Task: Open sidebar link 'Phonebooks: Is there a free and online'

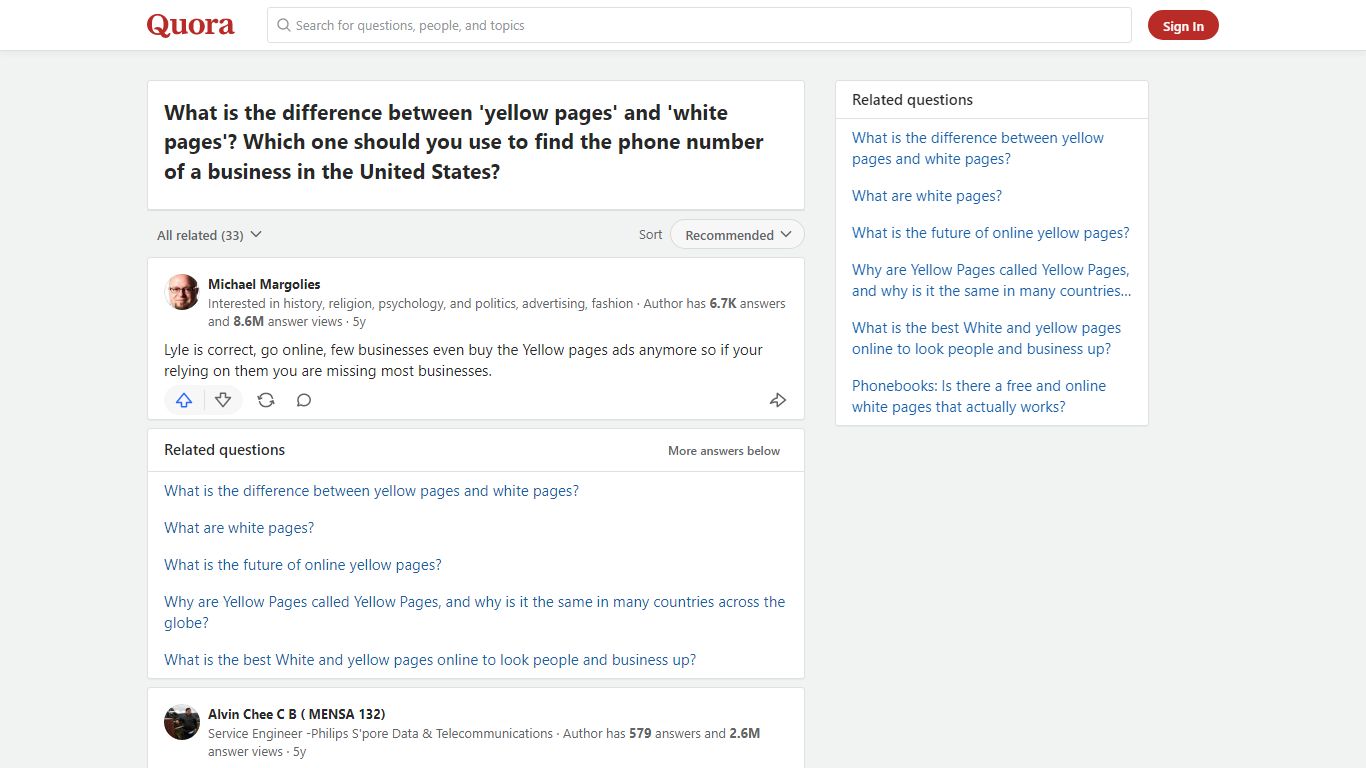Action: [x=979, y=396]
